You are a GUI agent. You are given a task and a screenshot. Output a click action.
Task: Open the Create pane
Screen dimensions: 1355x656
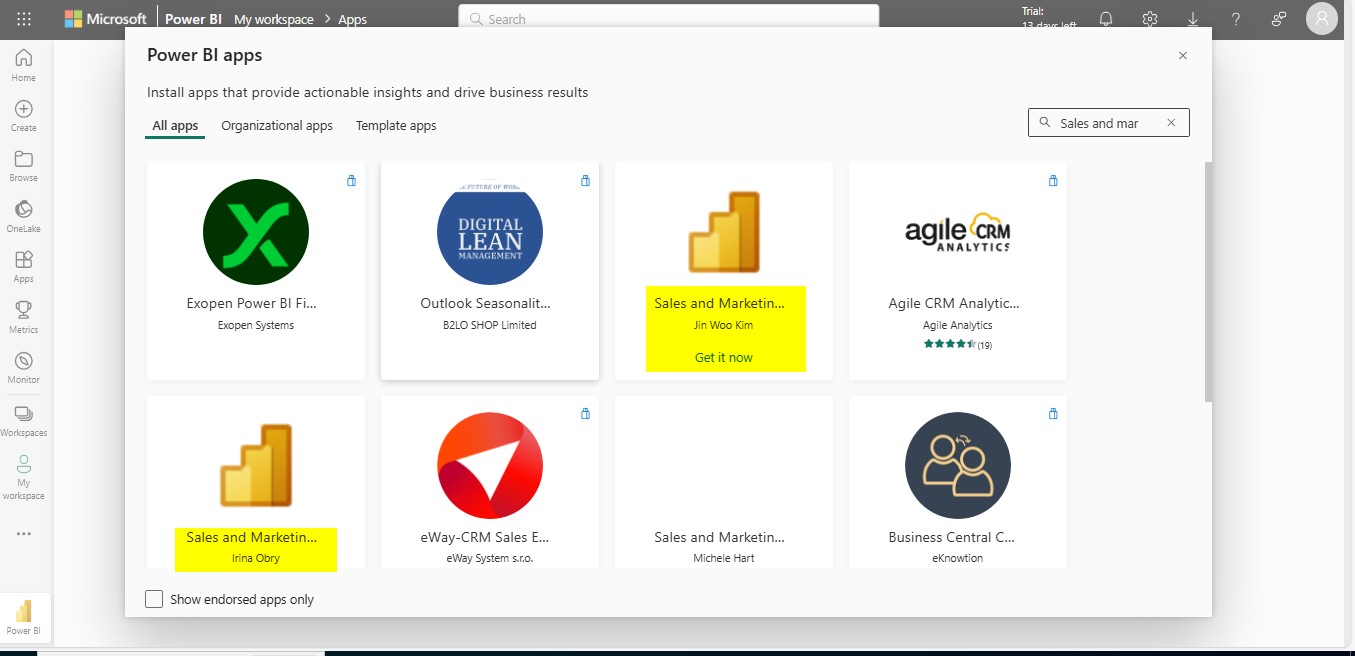point(23,116)
